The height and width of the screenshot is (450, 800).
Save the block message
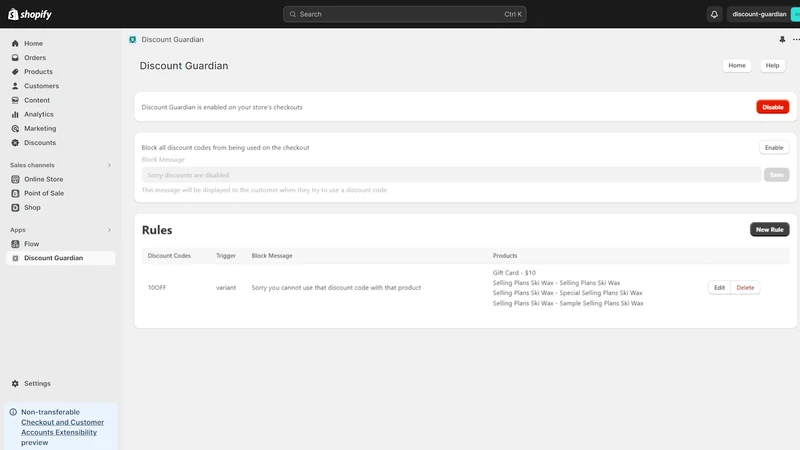(777, 175)
